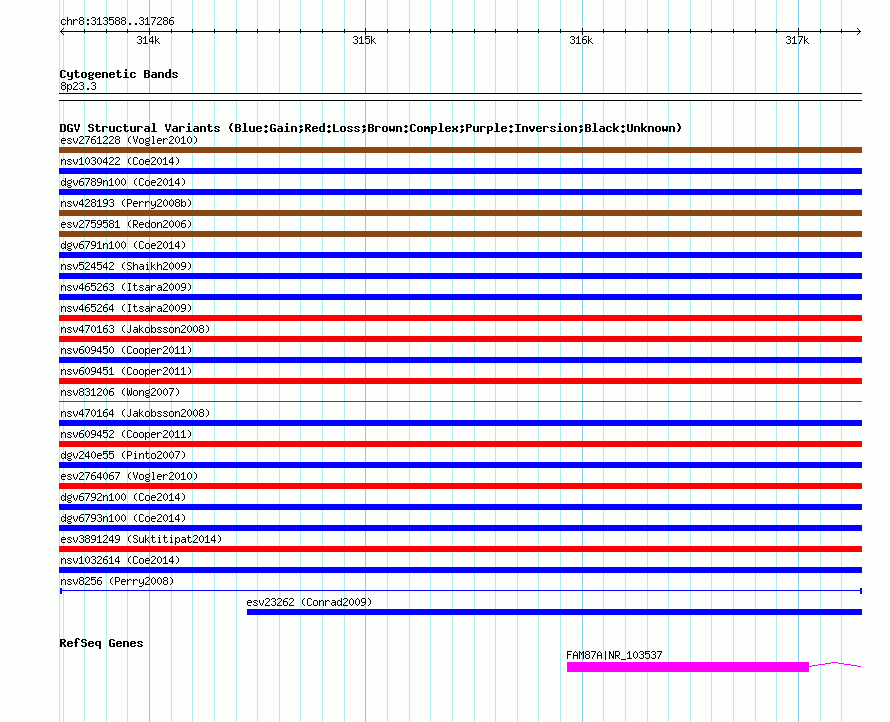Click dgv240e55 (Pinto2007) variant label
890x722 pixels.
(123, 455)
